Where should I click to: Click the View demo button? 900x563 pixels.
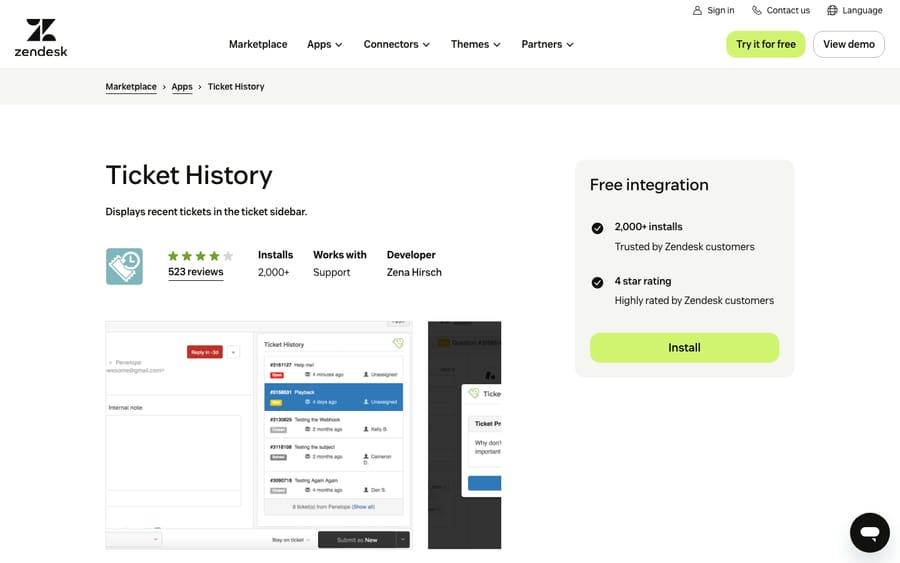point(849,44)
